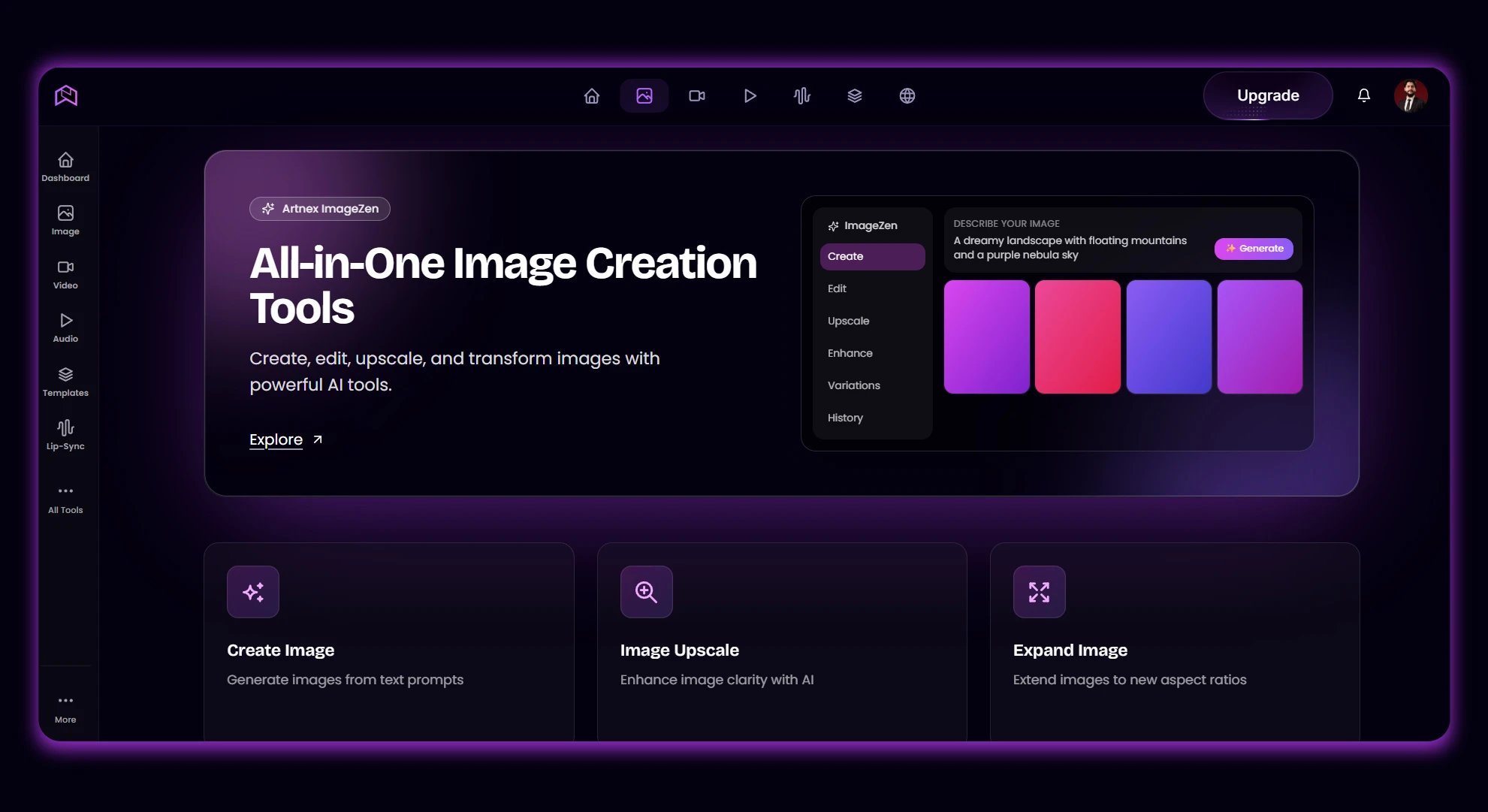Click the ImageZen header in the preview panel

click(862, 225)
